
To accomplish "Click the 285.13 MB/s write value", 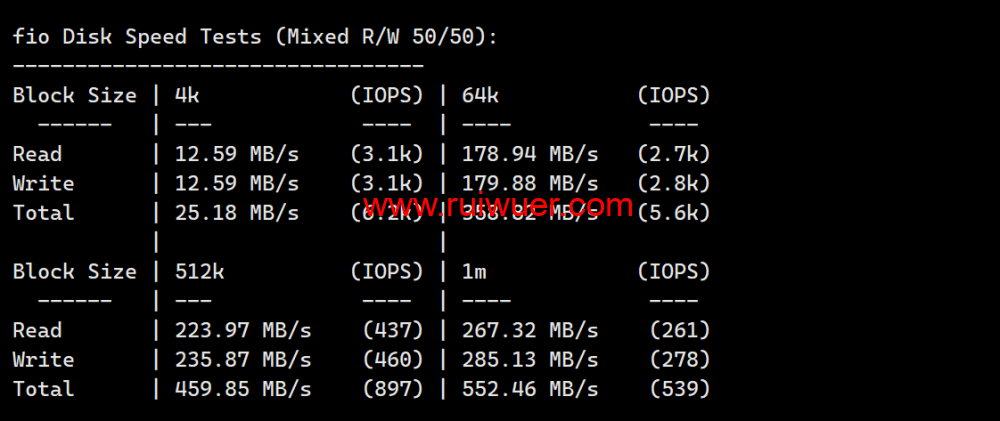I will tap(530, 360).
